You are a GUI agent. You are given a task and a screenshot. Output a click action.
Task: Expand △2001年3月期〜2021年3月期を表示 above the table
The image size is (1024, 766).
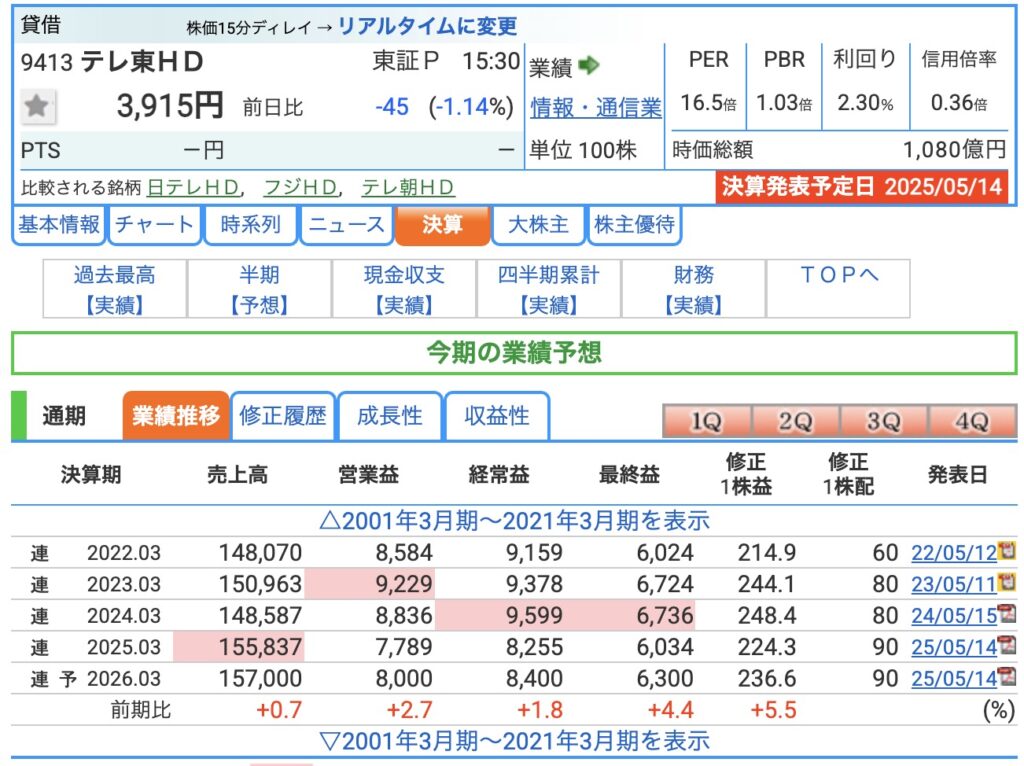(x=514, y=520)
